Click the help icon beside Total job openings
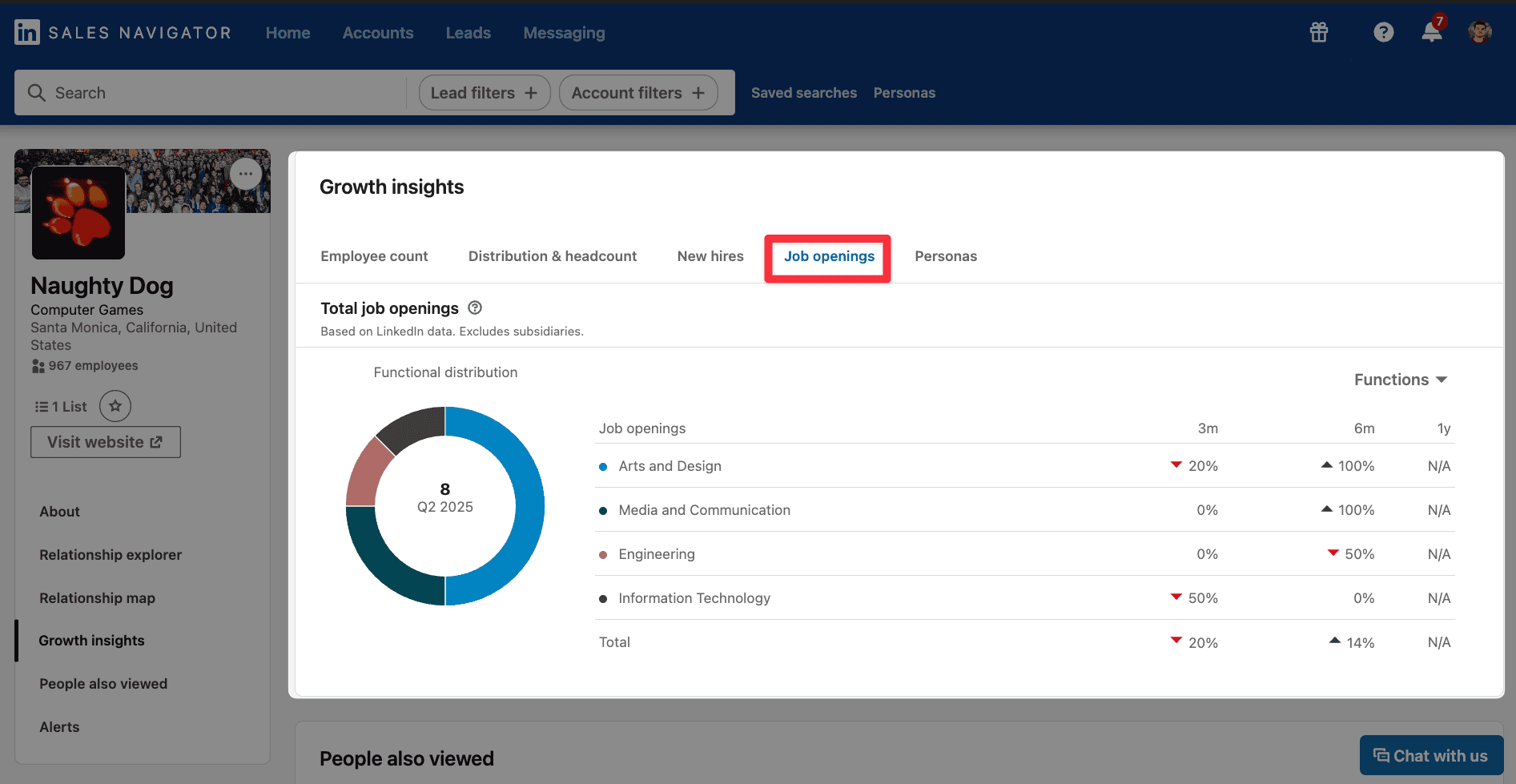 pos(475,308)
